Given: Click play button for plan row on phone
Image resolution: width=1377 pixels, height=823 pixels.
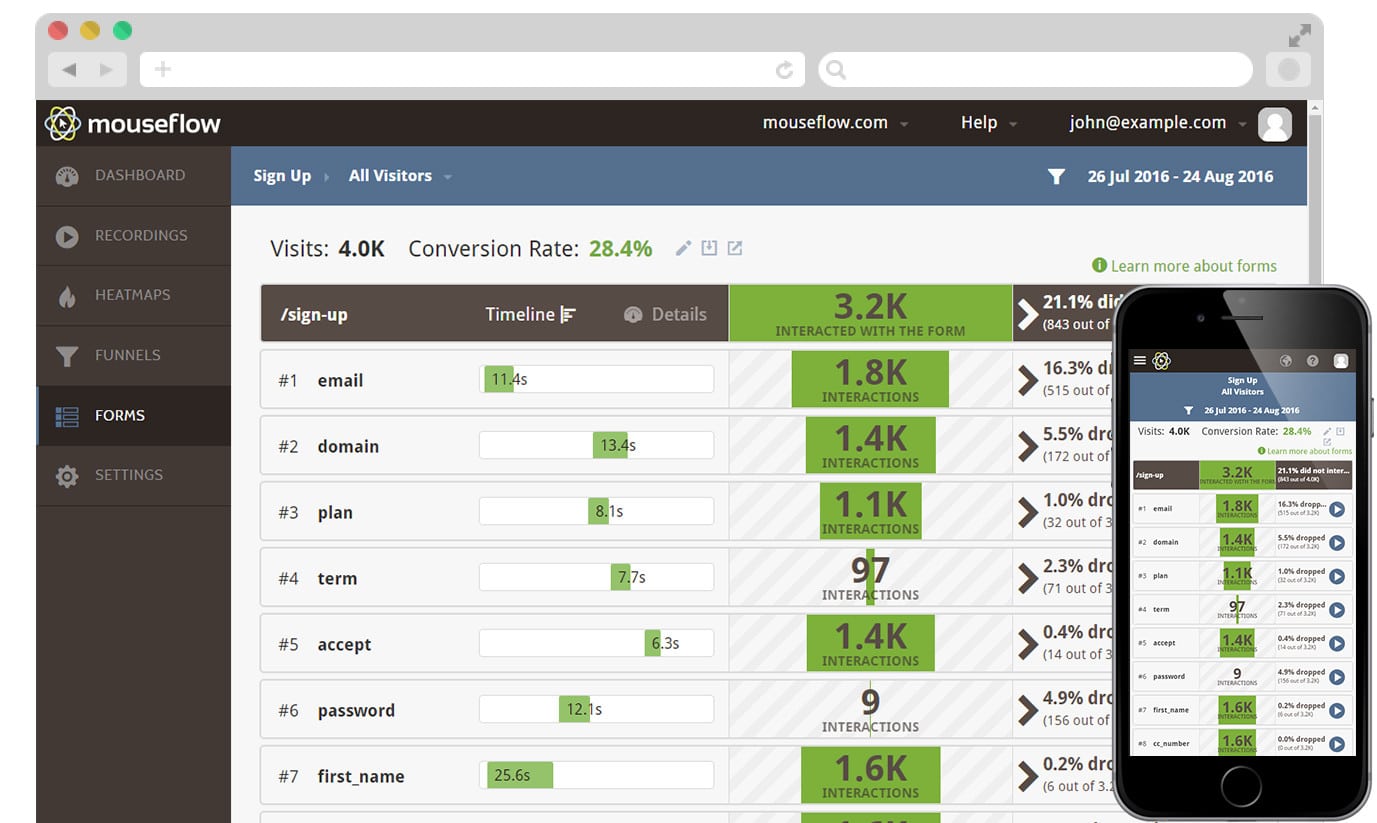Looking at the screenshot, I should pyautogui.click(x=1337, y=576).
